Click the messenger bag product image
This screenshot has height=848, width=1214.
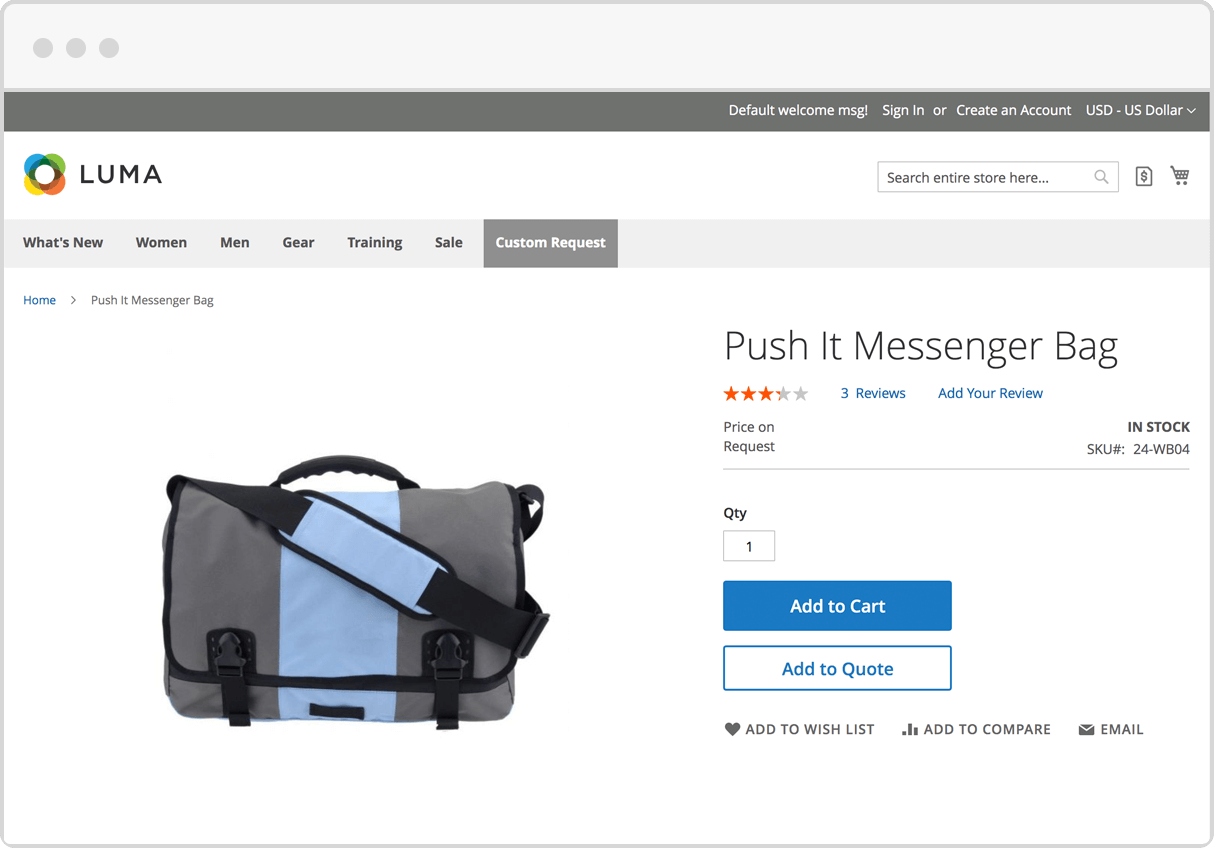coord(356,589)
